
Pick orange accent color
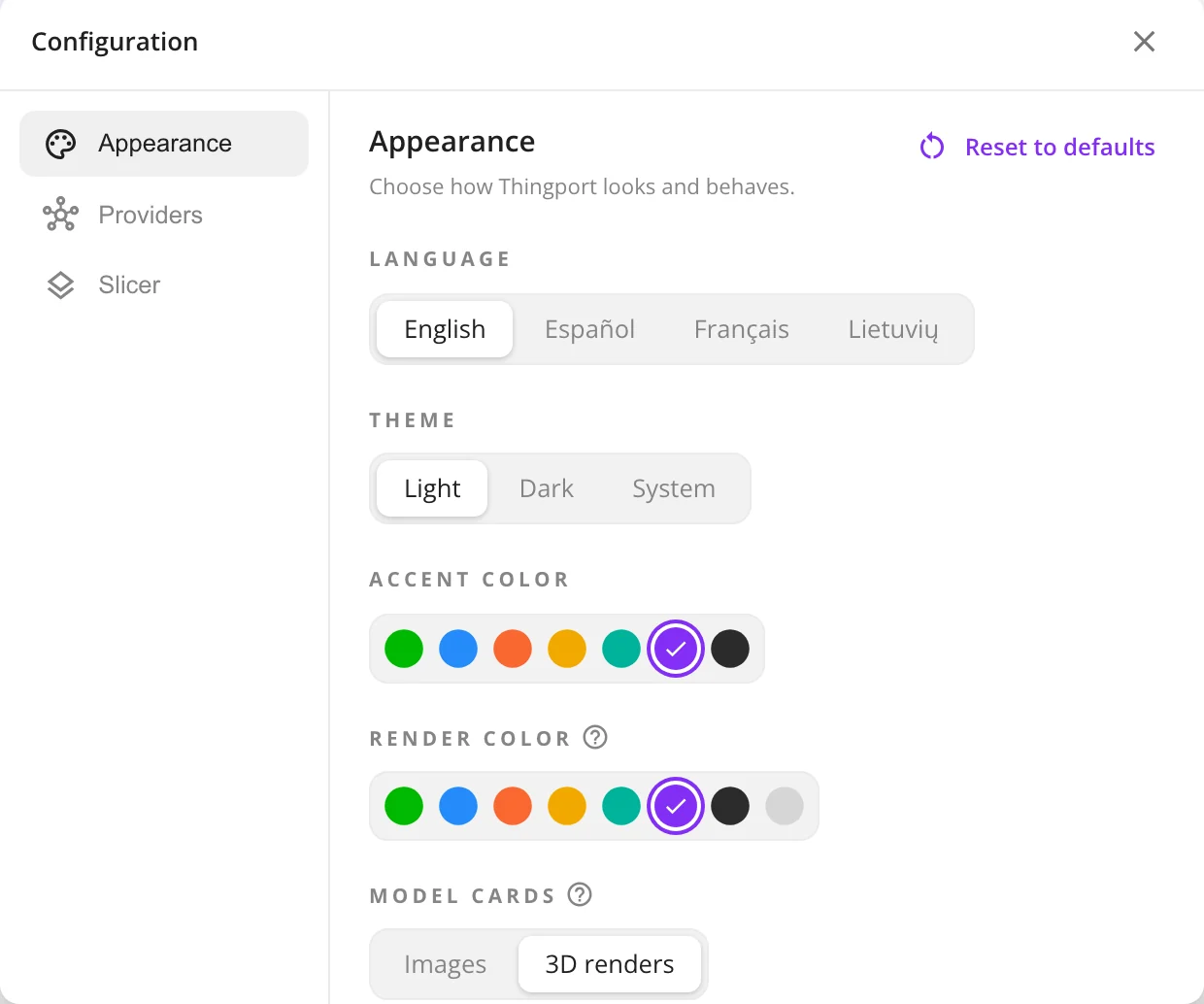click(513, 649)
